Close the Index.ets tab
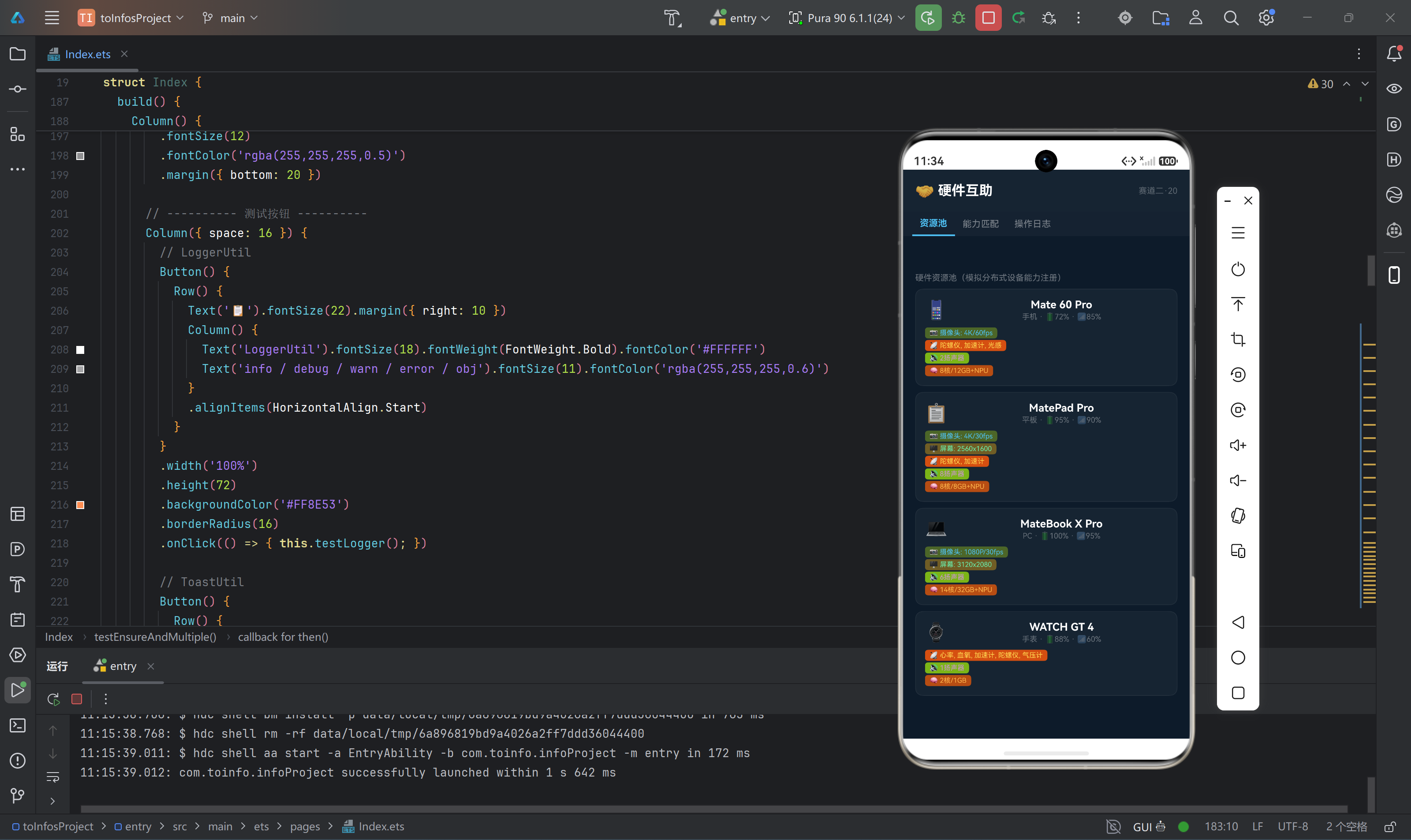Screen dimensions: 1411x840 pos(125,54)
